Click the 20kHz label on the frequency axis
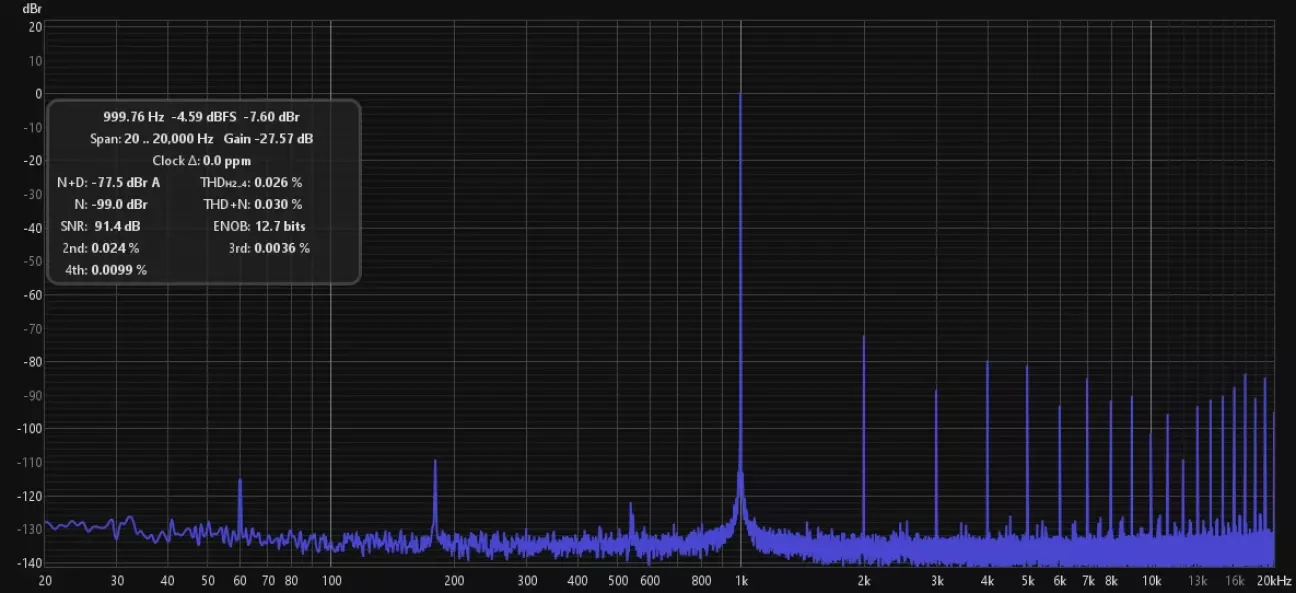This screenshot has height=593, width=1296. click(x=1274, y=581)
